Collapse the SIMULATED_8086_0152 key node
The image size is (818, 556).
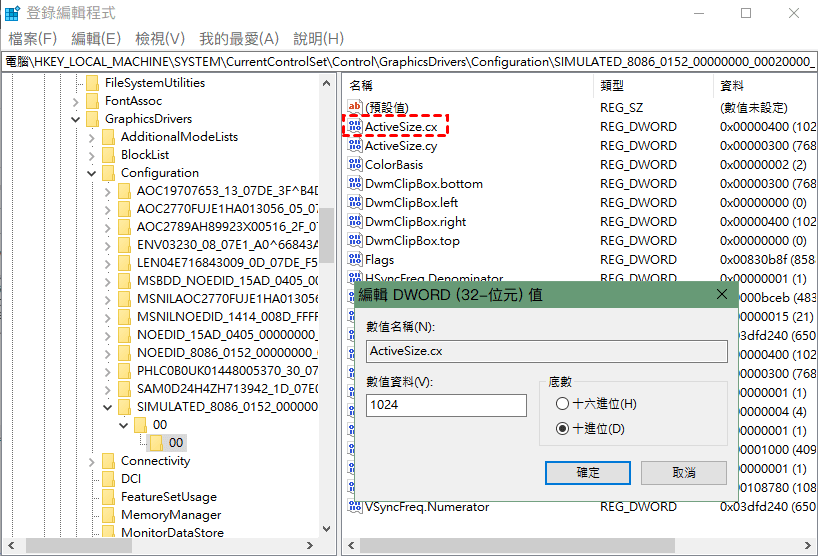tap(107, 407)
